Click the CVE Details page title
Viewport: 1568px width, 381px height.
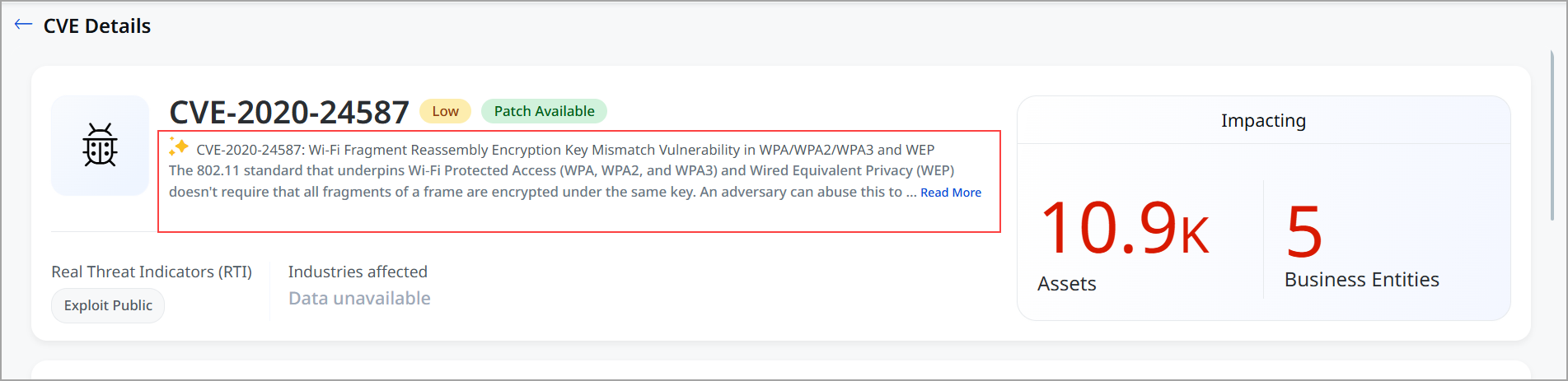(97, 26)
